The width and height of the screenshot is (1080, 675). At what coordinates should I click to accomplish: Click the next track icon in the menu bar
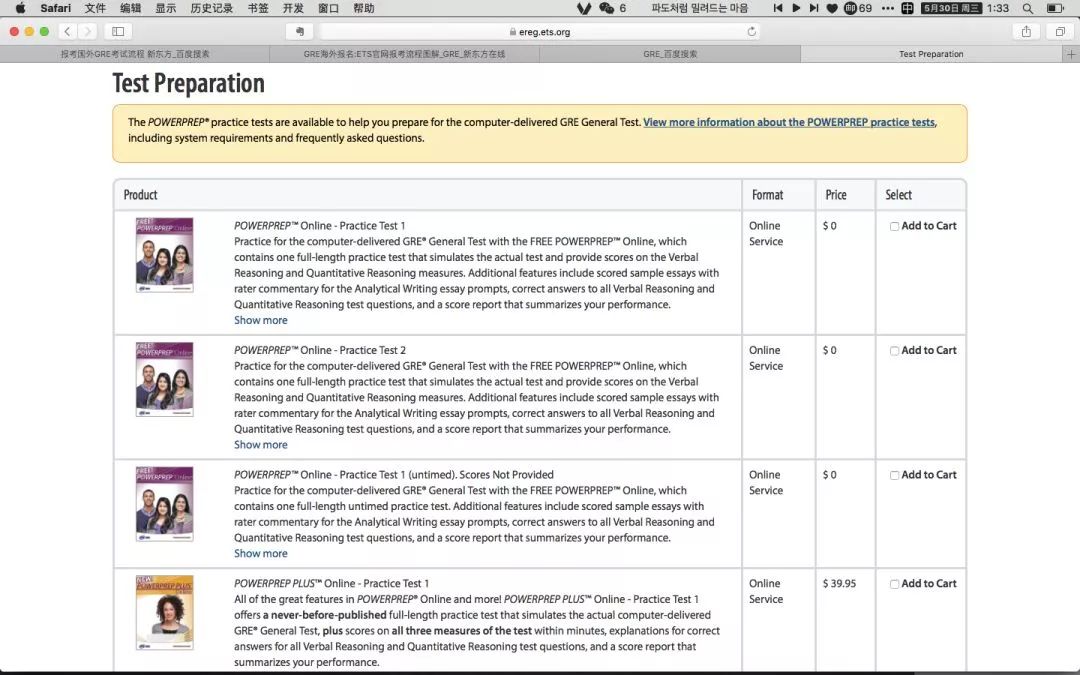pos(813,8)
